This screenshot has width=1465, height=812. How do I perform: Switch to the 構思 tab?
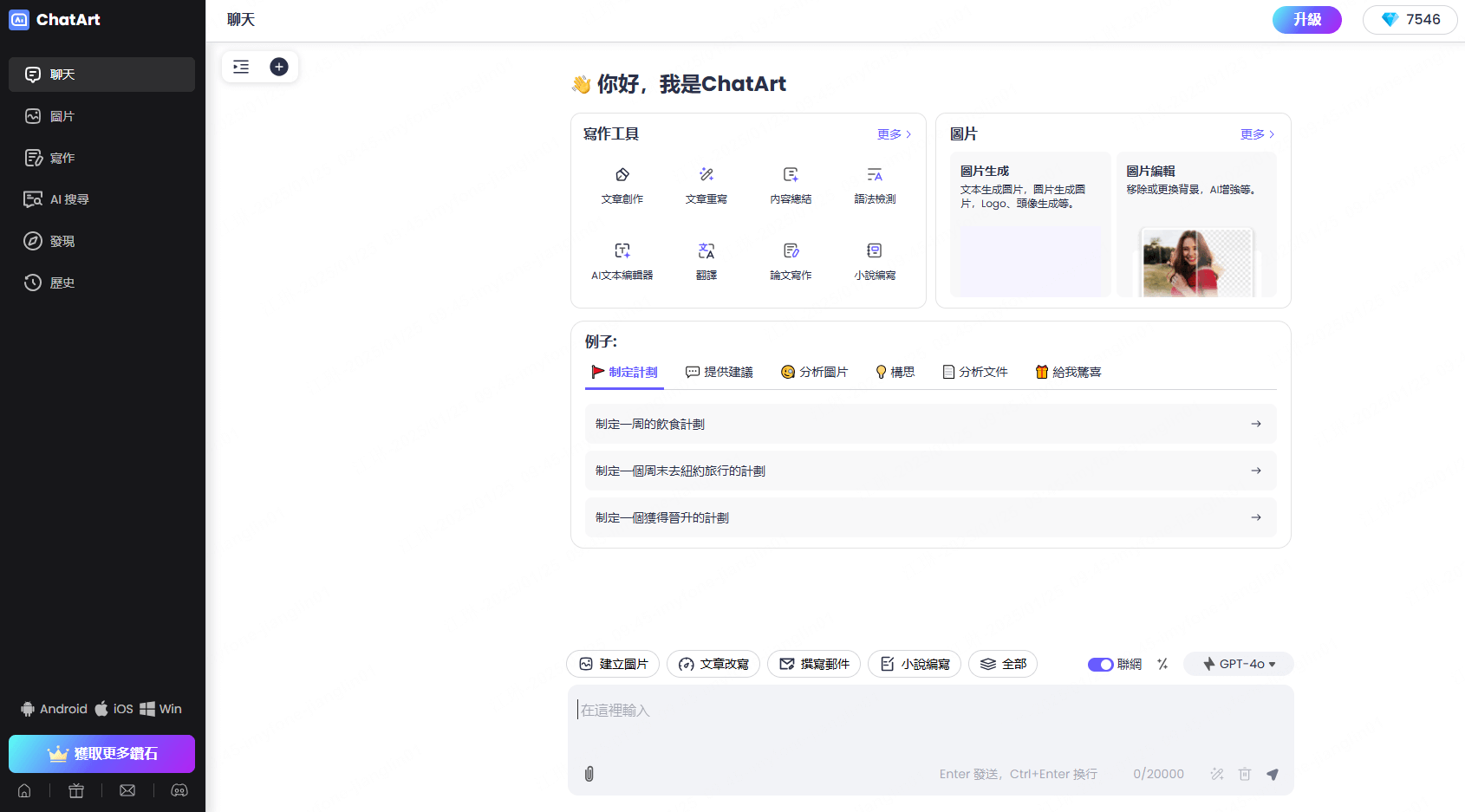point(895,372)
